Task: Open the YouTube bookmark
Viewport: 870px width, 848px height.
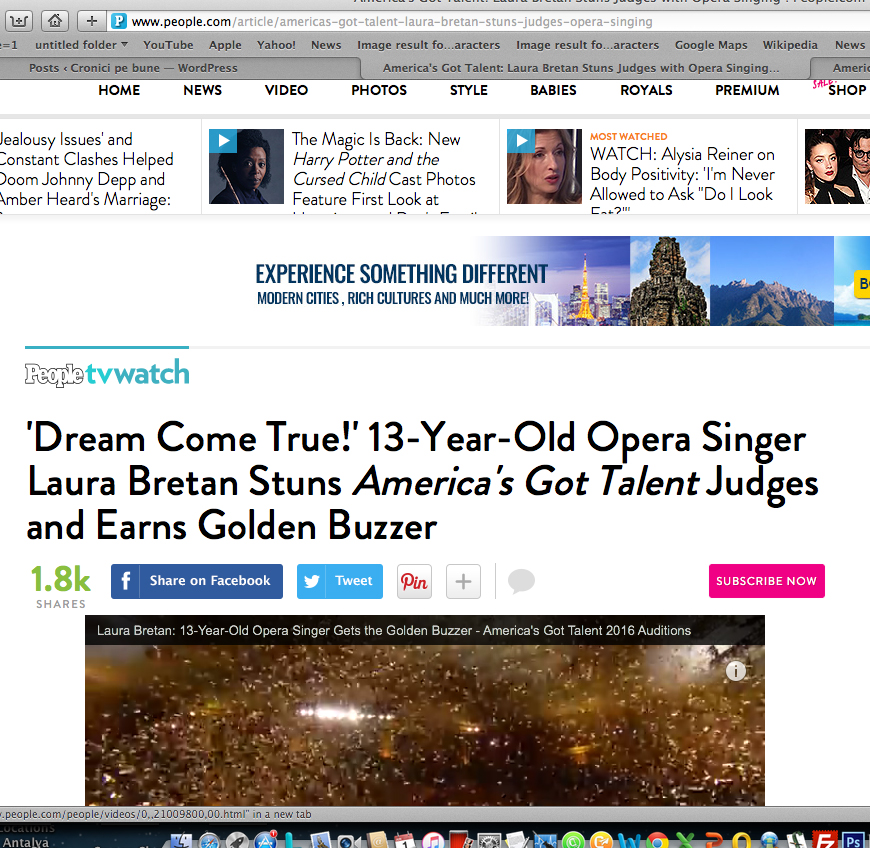Action: coord(168,45)
